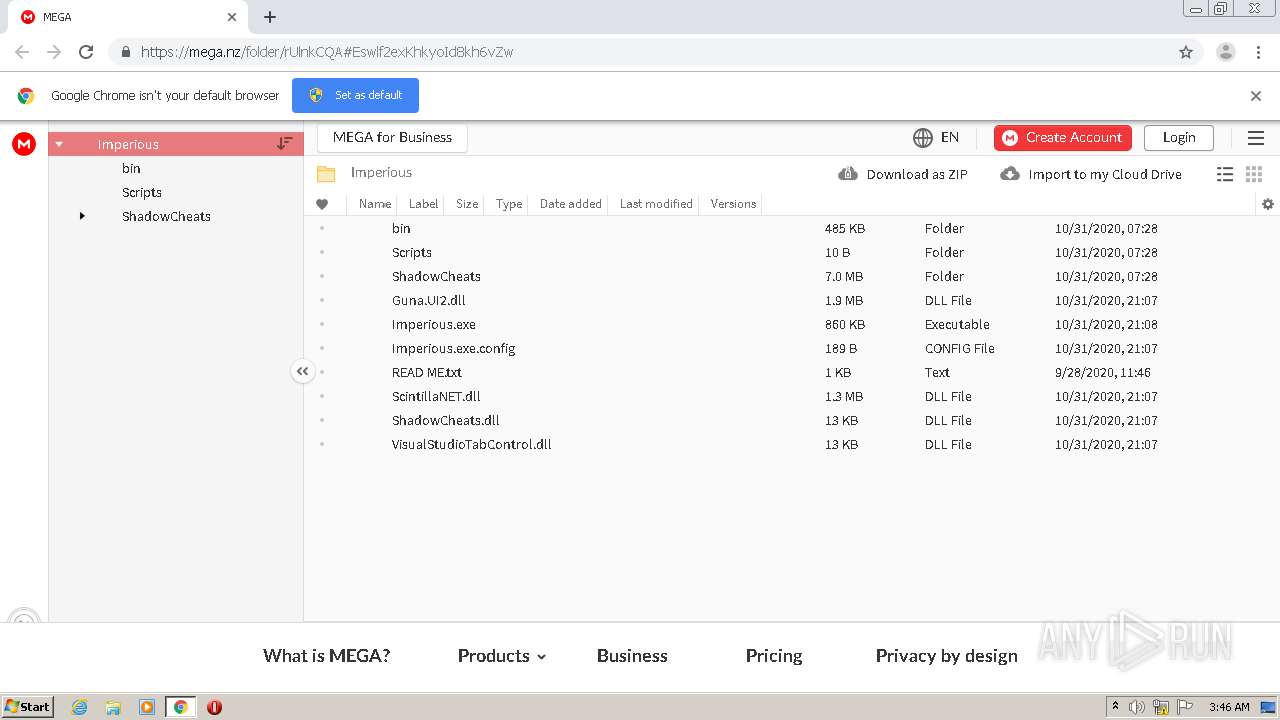Collapse the Imperious folder tree
Viewport: 1280px width, 720px height.
tap(59, 144)
